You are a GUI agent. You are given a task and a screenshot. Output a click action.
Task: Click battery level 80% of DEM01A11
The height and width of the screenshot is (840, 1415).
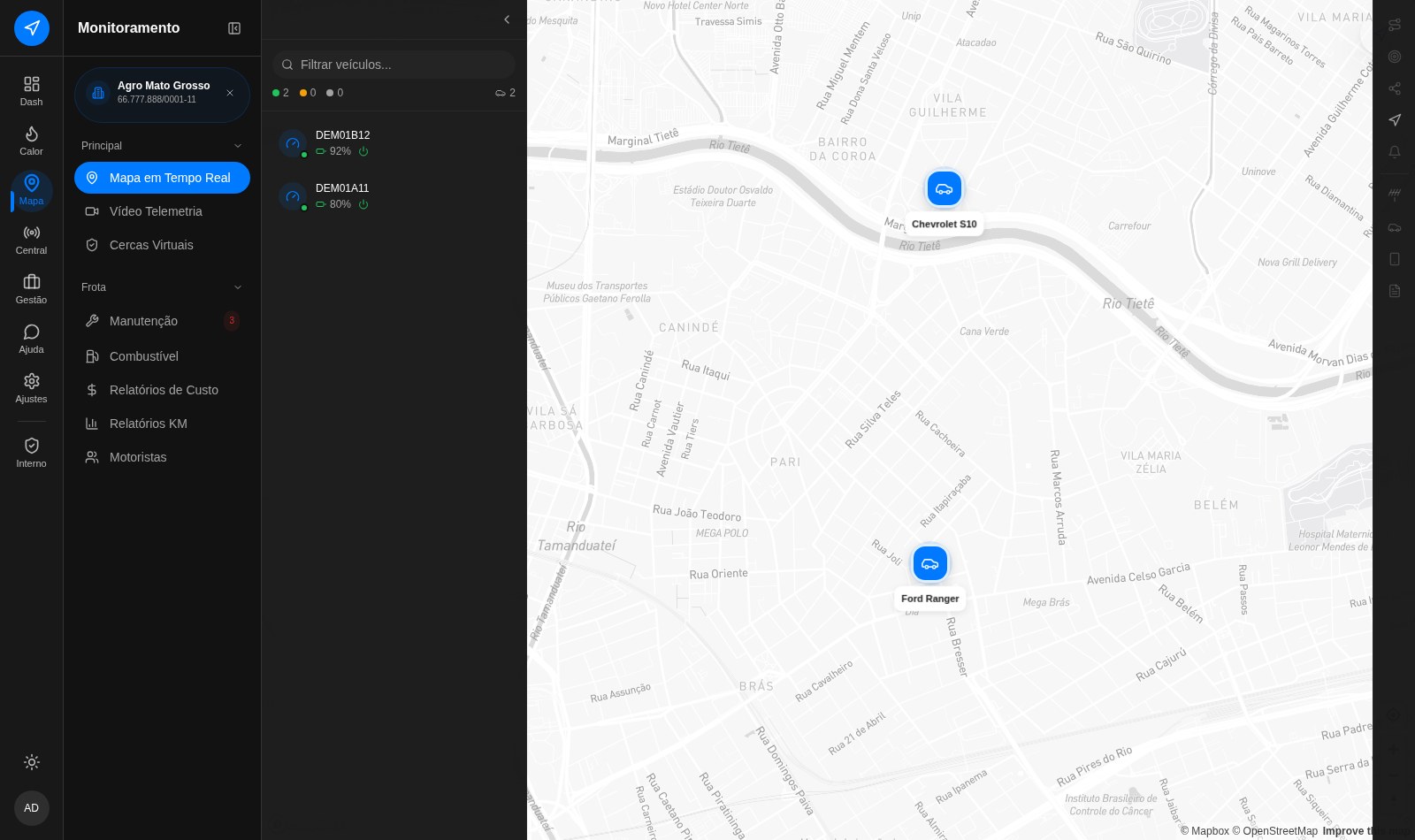coord(333,204)
